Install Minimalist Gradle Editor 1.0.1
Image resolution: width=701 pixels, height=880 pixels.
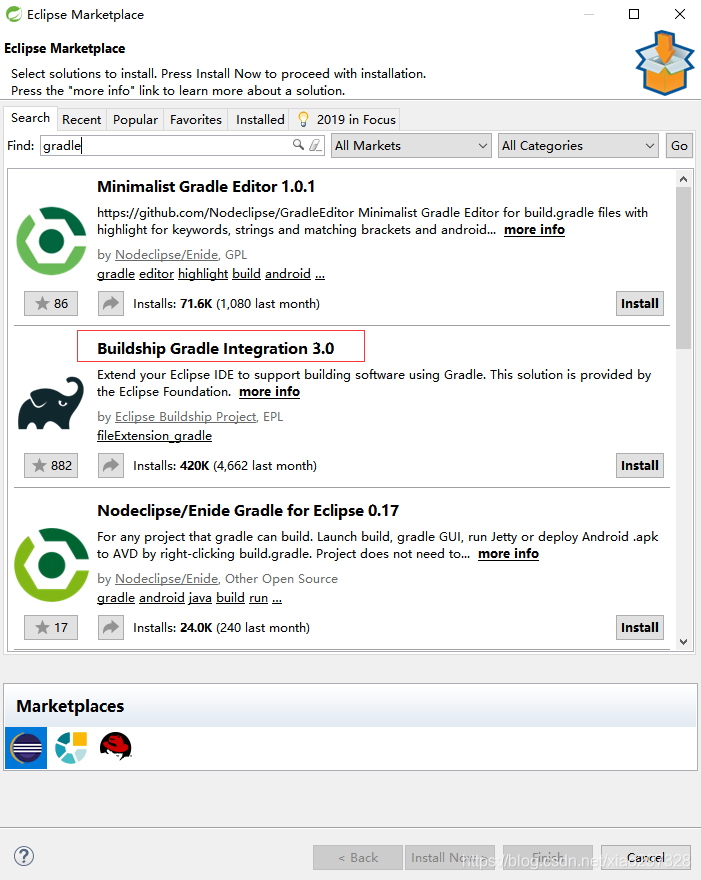[x=640, y=304]
